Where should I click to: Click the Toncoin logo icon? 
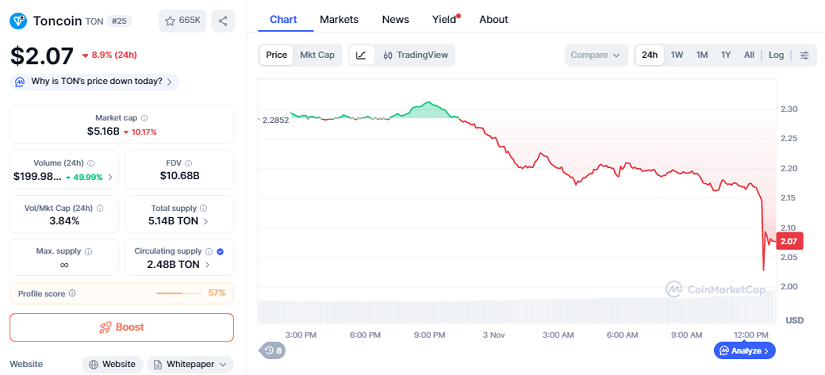19,21
